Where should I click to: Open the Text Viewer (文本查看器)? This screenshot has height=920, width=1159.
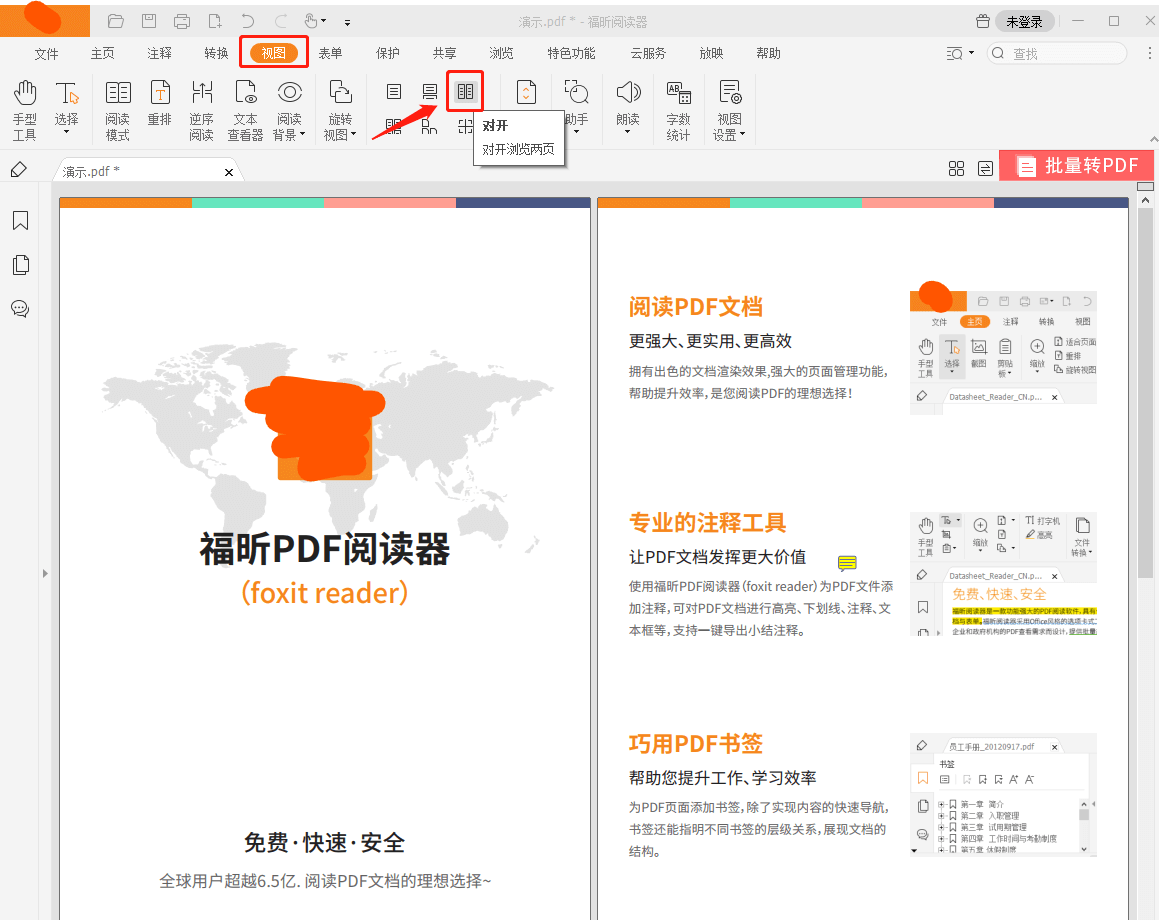point(245,110)
